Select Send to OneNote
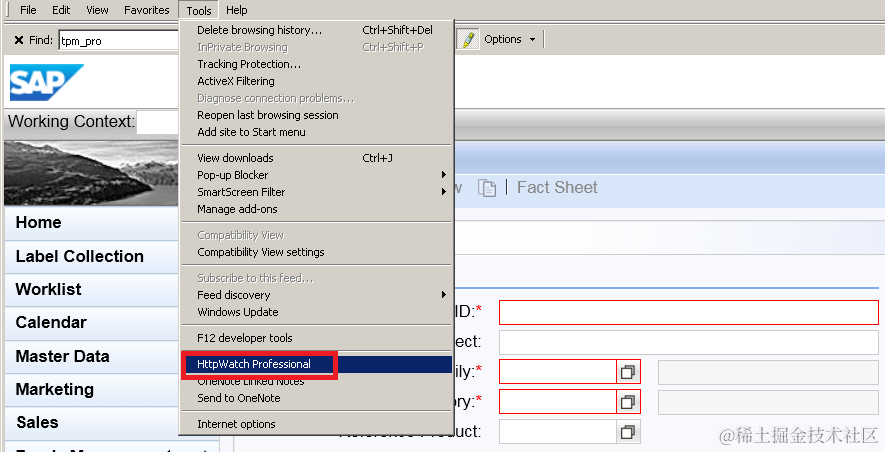The height and width of the screenshot is (452, 885). pos(317,398)
